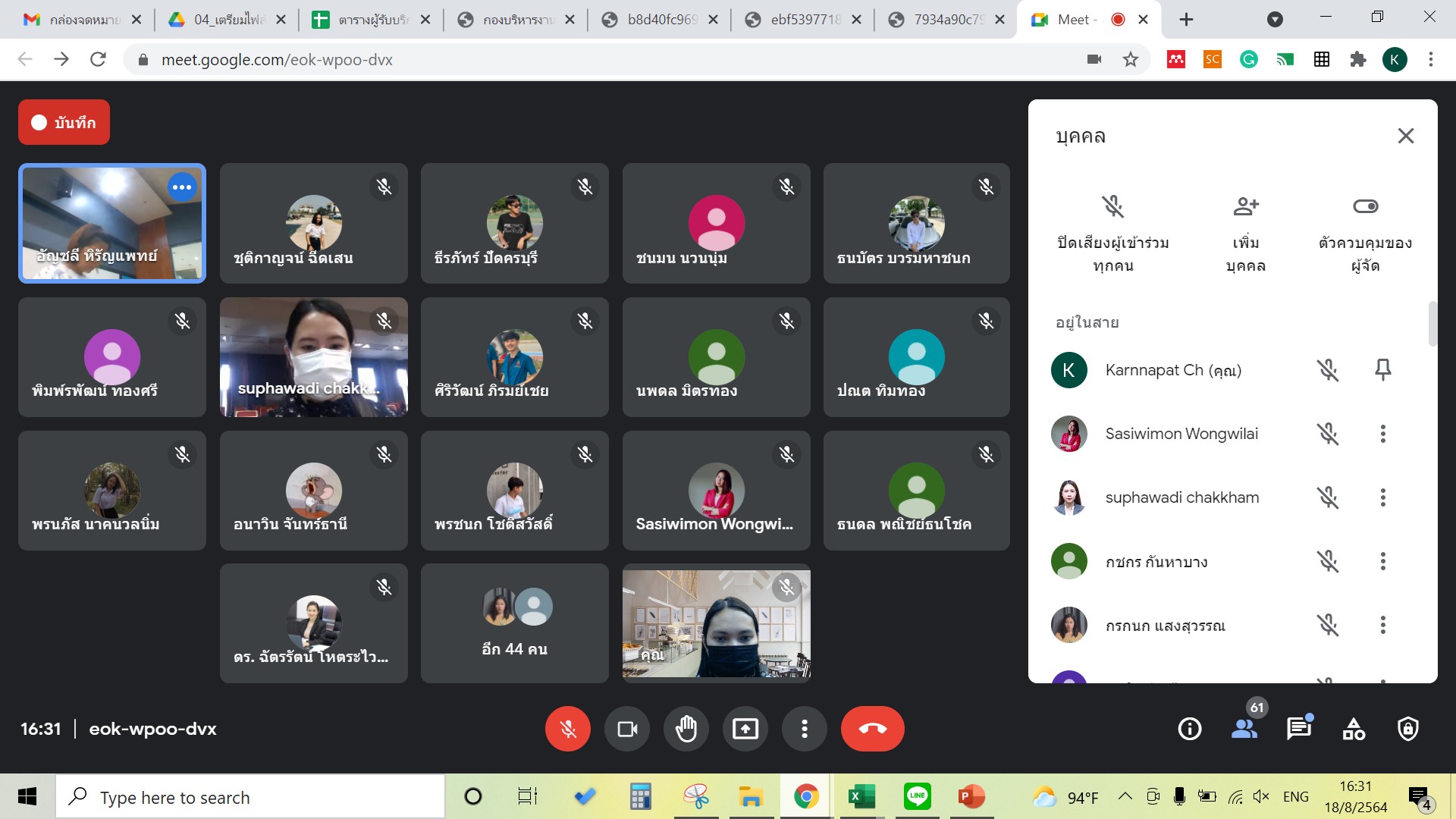Viewport: 1456px width, 819px height.
Task: Click the present screen button
Action: (x=745, y=729)
